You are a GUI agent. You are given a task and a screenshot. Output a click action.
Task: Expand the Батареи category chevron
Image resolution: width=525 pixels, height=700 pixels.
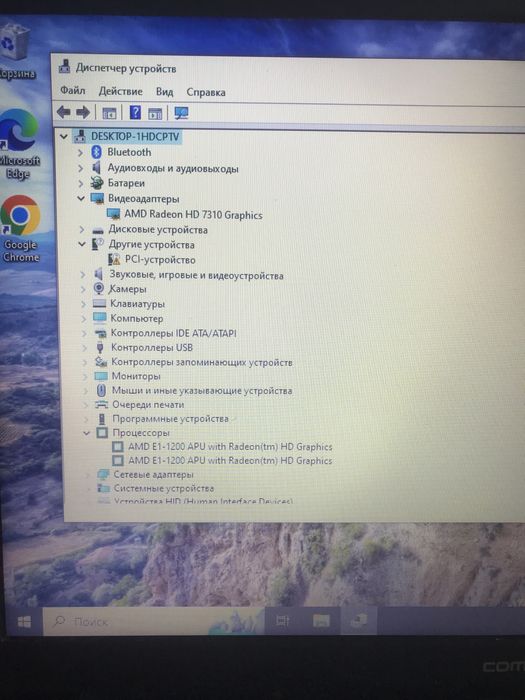pyautogui.click(x=81, y=183)
